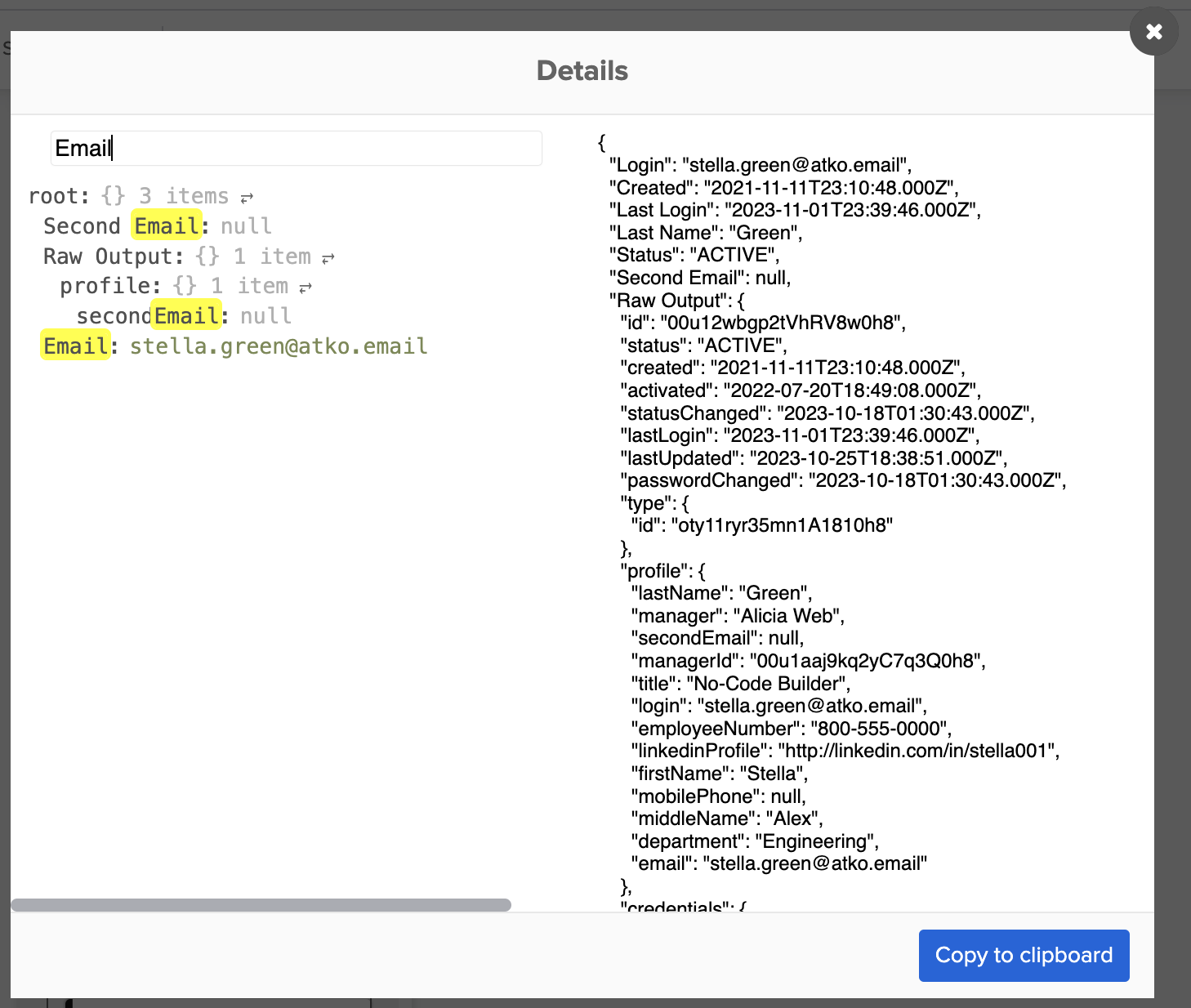Click the horizontal scrollbar under the tree
1191x1008 pixels.
pyautogui.click(x=261, y=905)
